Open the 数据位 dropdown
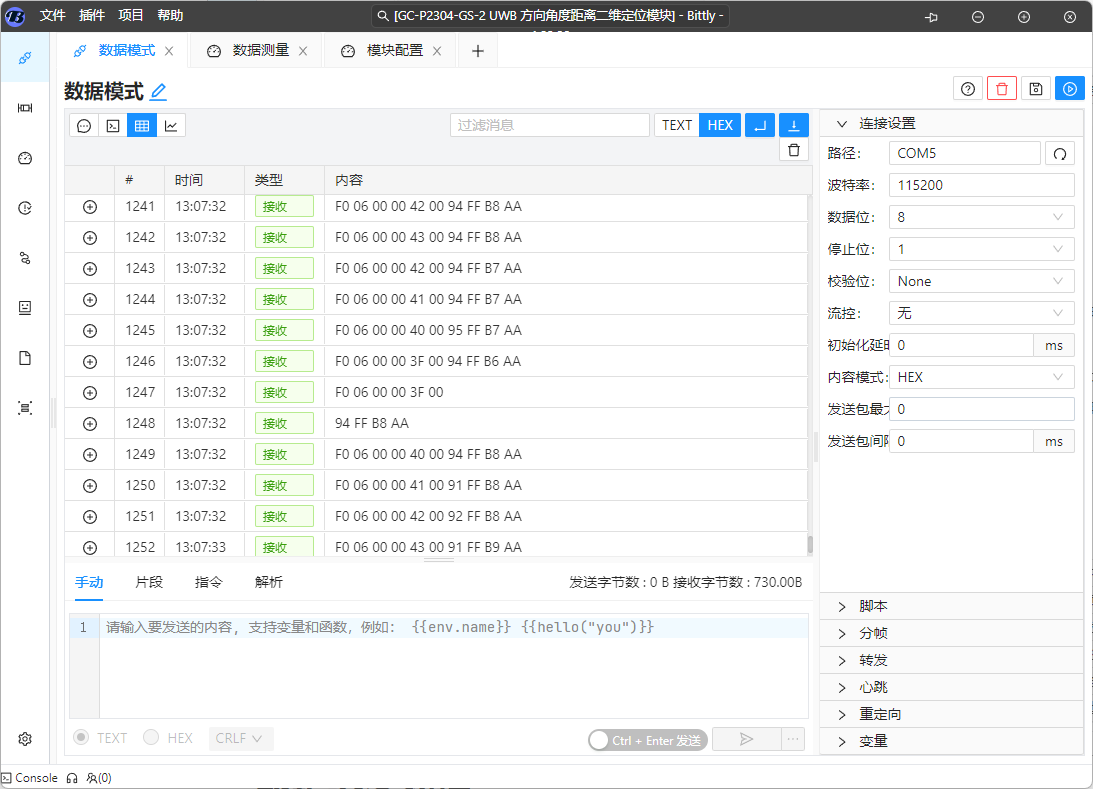 pyautogui.click(x=981, y=217)
